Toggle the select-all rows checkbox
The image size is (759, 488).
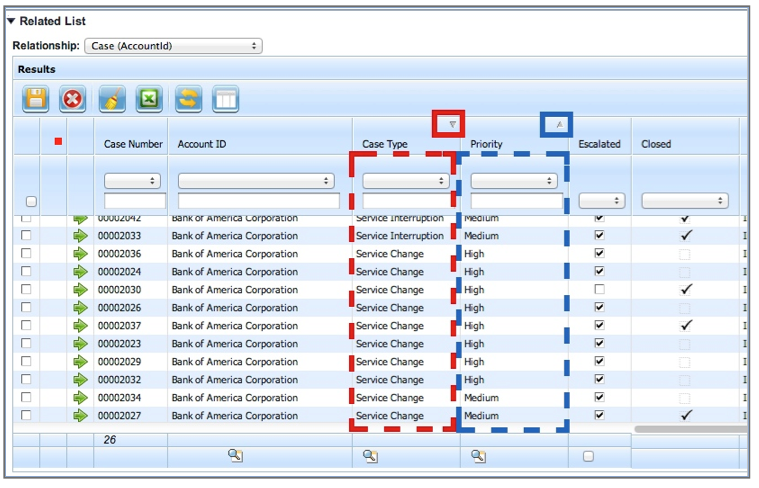31,201
